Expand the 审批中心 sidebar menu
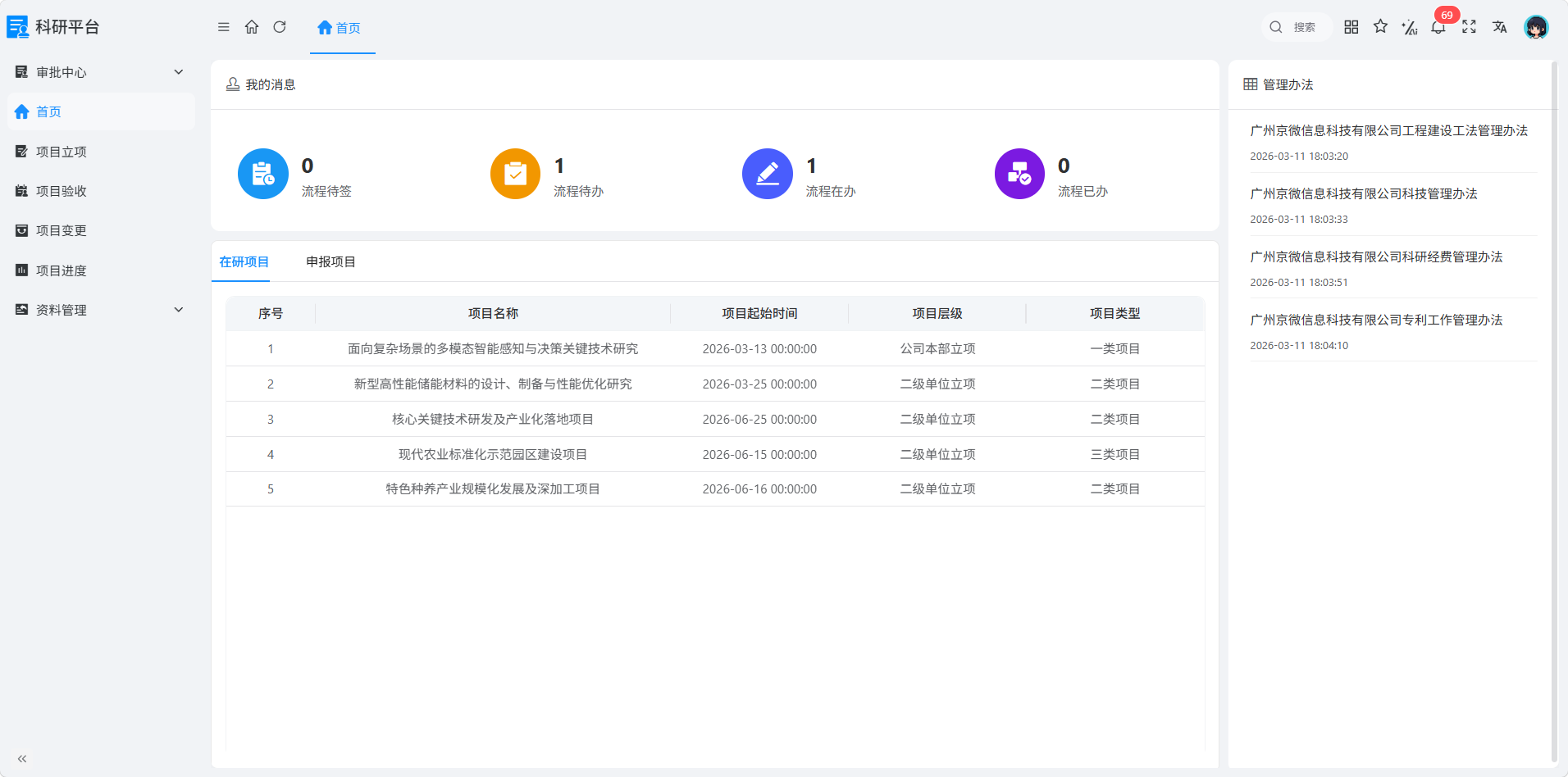1568x777 pixels. (102, 72)
